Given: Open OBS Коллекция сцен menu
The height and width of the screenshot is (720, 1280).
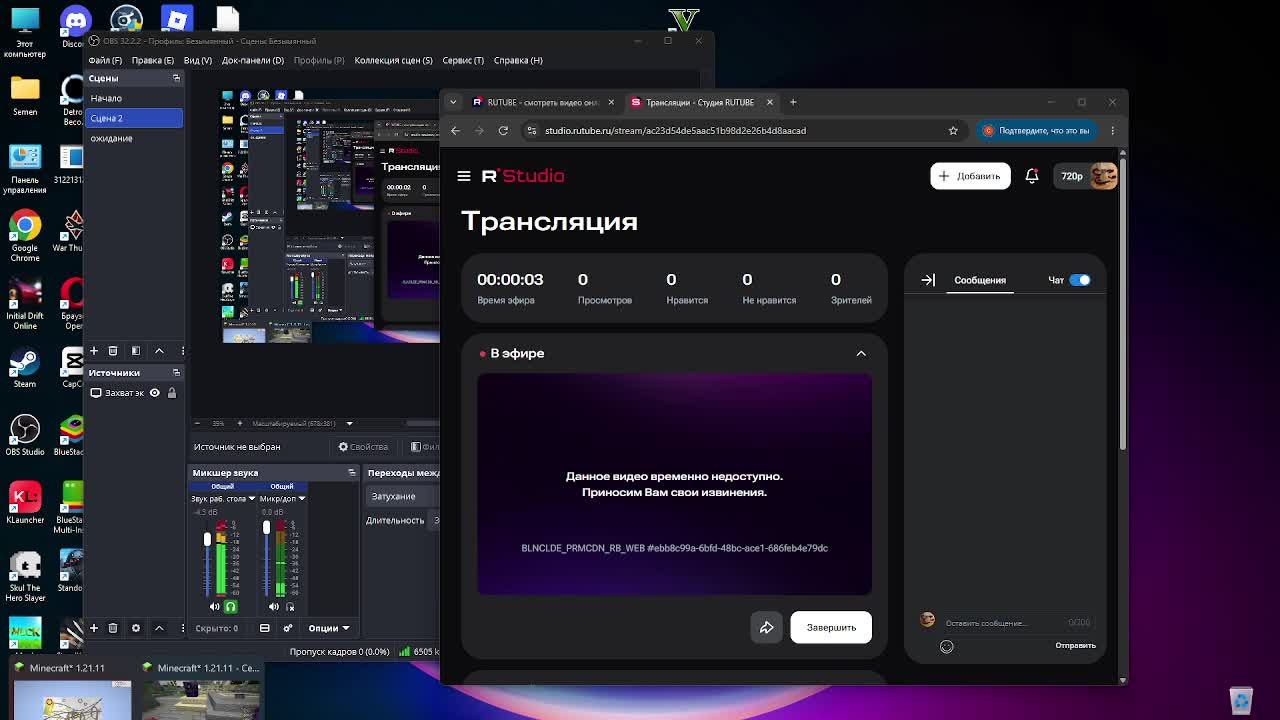Looking at the screenshot, I should 393,60.
